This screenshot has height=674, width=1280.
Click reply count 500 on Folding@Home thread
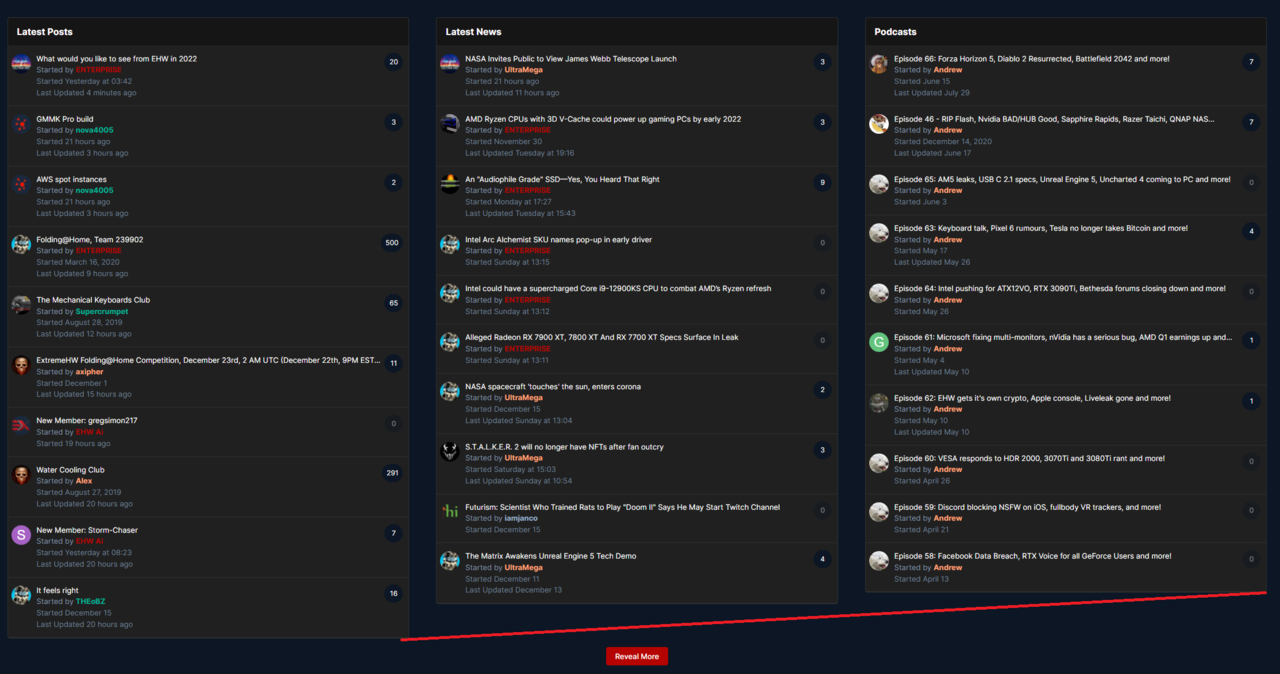[392, 243]
